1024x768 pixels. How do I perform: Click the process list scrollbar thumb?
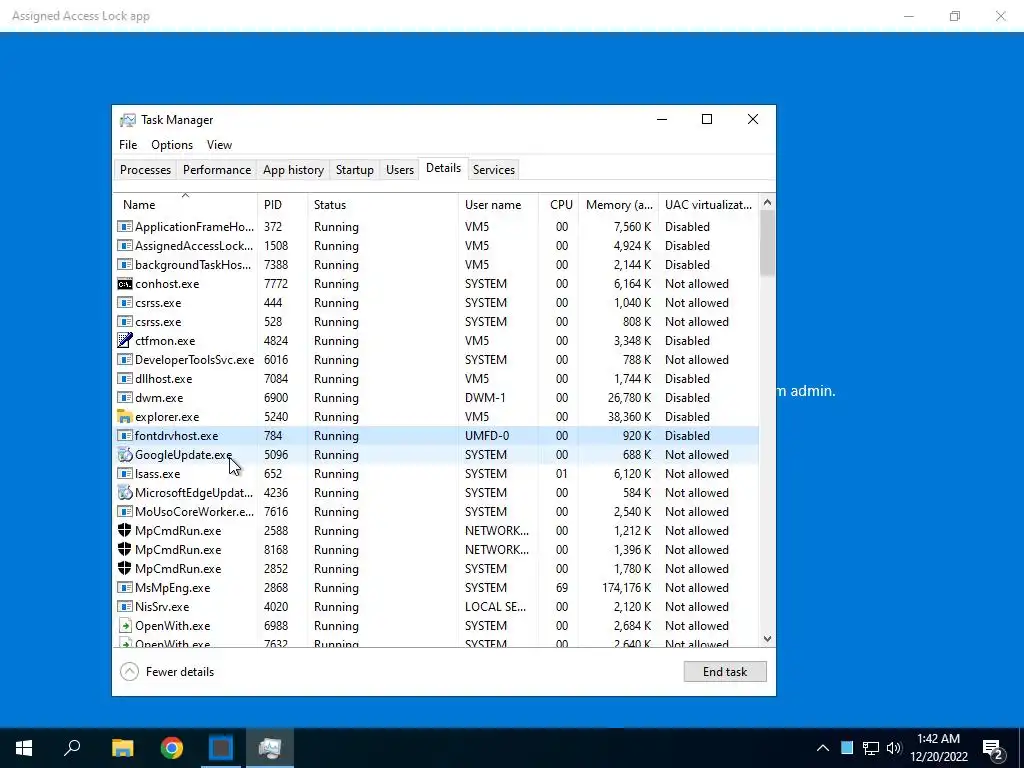click(x=767, y=243)
